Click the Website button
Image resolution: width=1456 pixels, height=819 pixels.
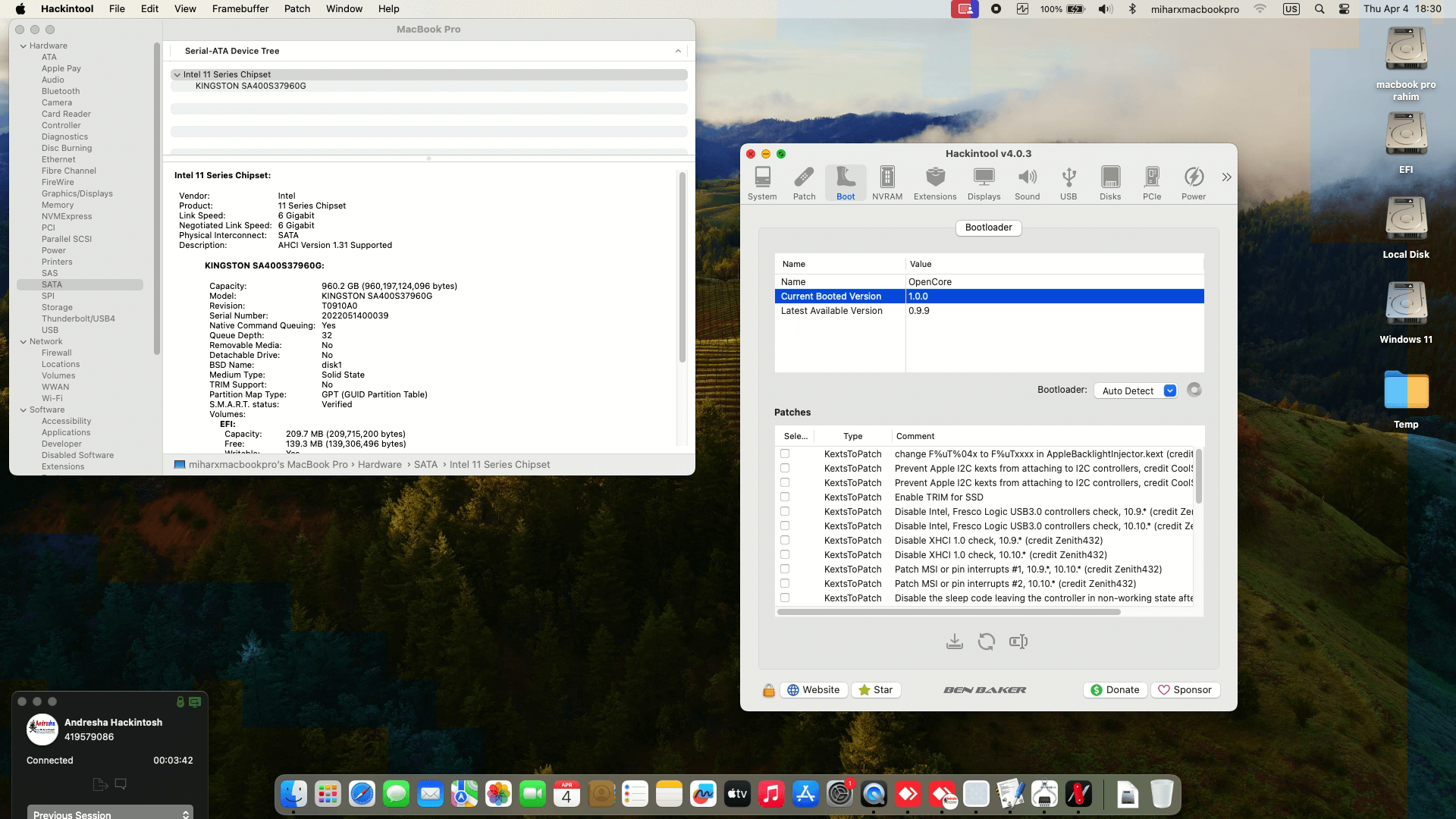[813, 690]
